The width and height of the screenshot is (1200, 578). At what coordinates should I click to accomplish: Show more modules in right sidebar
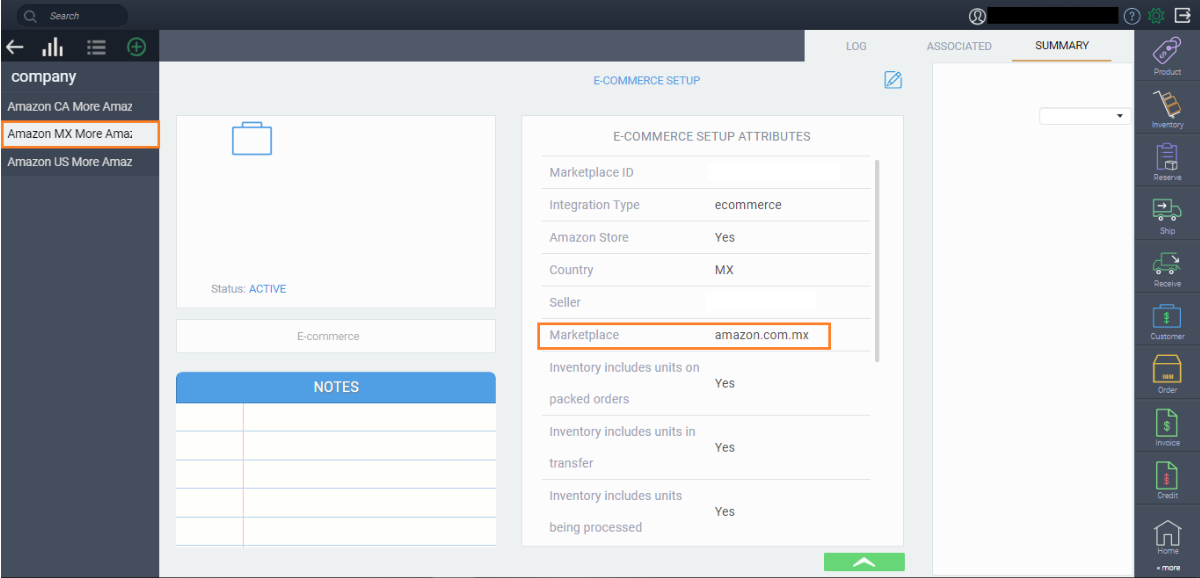click(x=1169, y=568)
